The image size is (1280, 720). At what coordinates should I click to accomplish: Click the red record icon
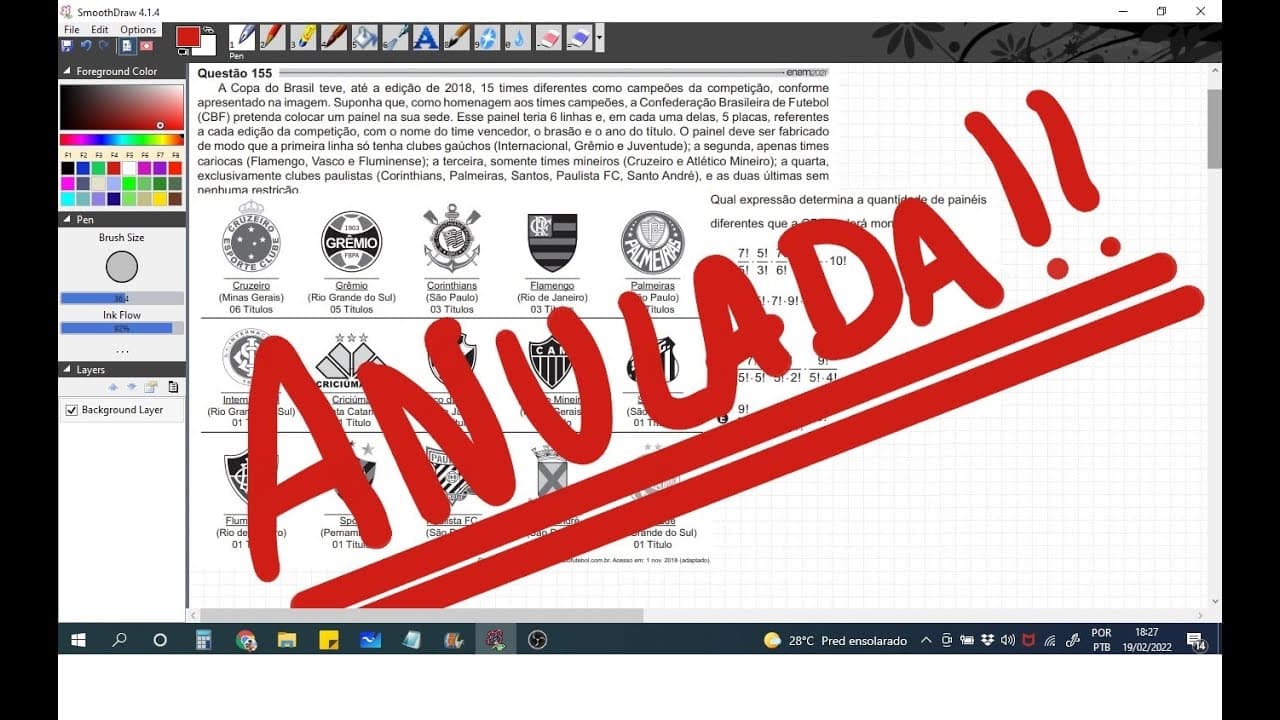[146, 45]
